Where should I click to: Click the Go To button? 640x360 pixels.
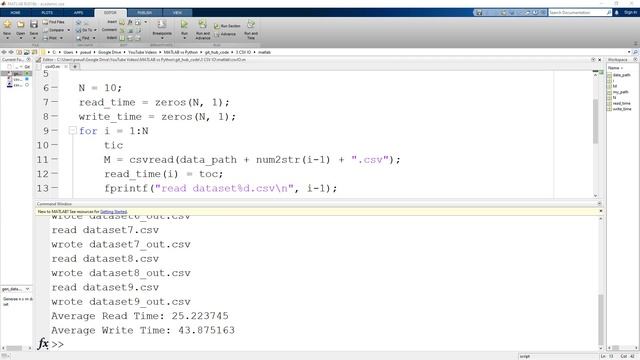[84, 30]
